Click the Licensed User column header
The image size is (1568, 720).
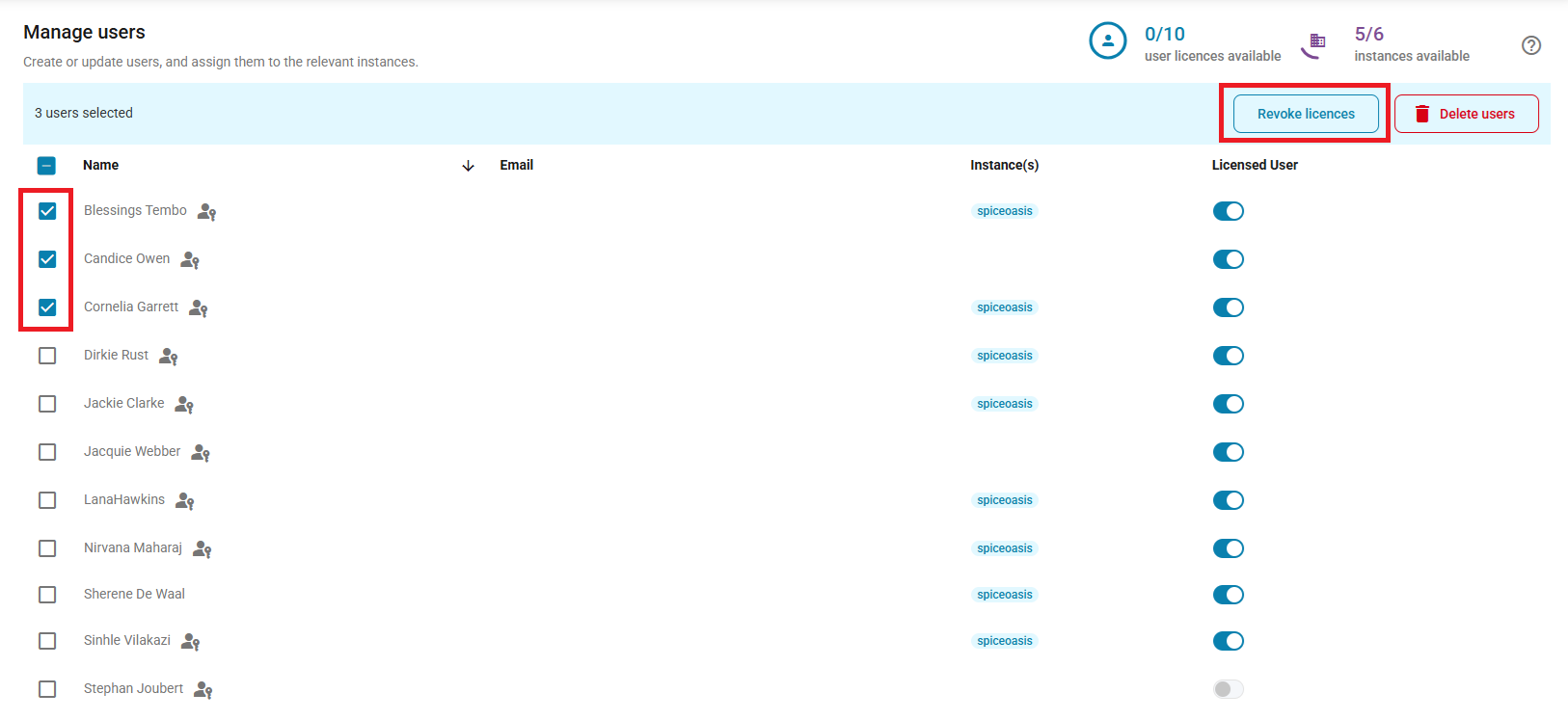pos(1254,165)
